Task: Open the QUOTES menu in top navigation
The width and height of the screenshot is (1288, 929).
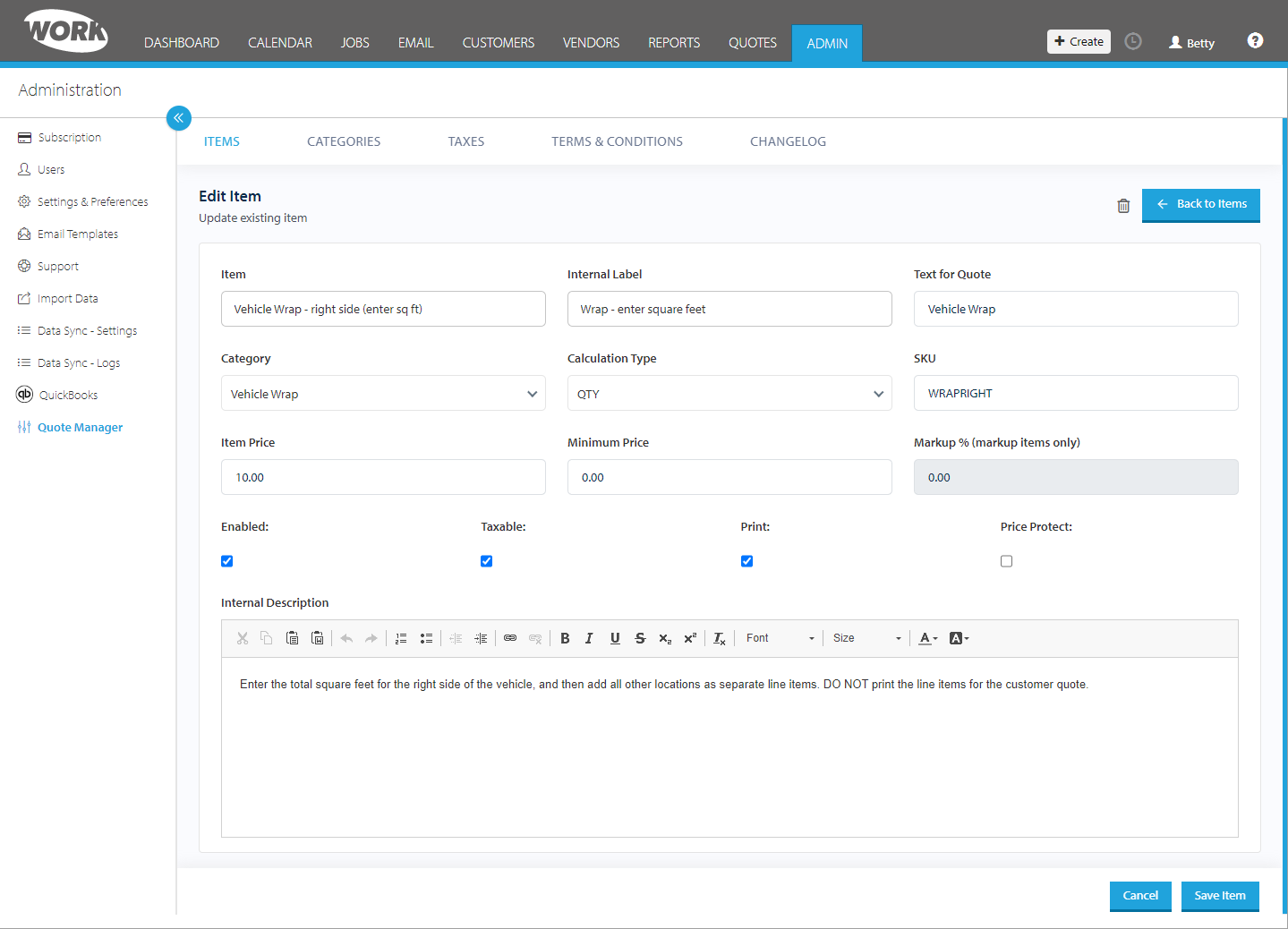Action: pyautogui.click(x=753, y=43)
